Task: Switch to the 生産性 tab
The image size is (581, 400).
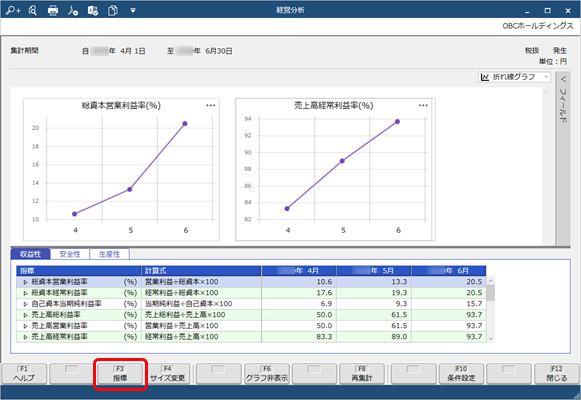Action: click(x=109, y=254)
